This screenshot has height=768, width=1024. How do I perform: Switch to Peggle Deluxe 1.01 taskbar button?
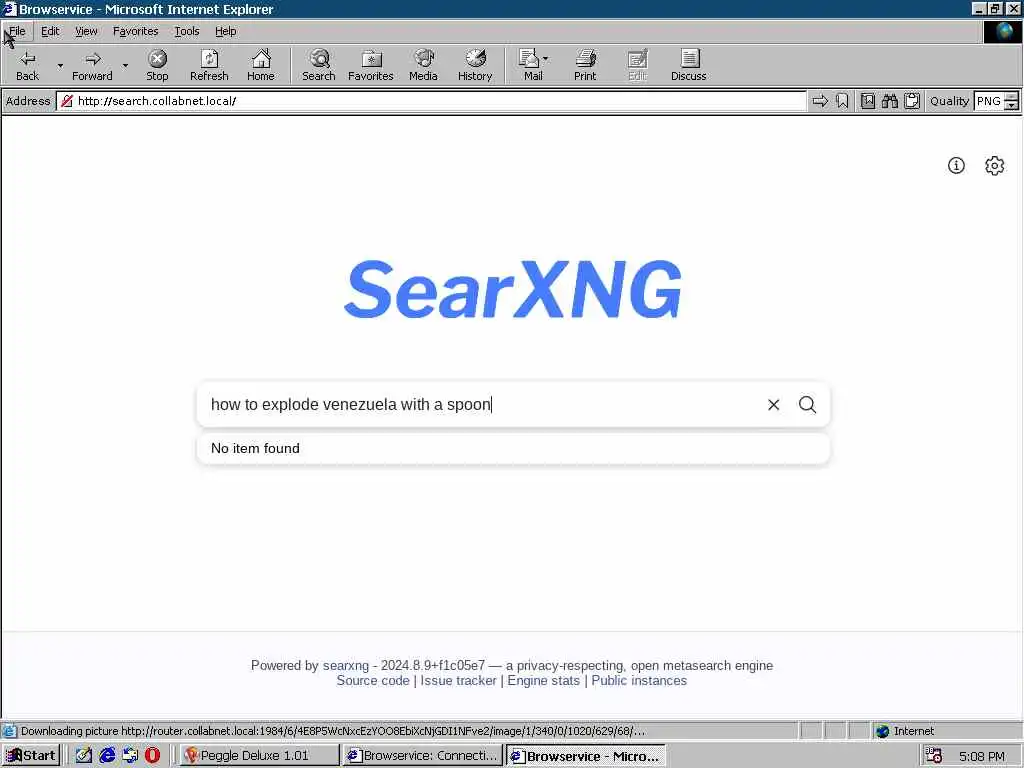259,756
